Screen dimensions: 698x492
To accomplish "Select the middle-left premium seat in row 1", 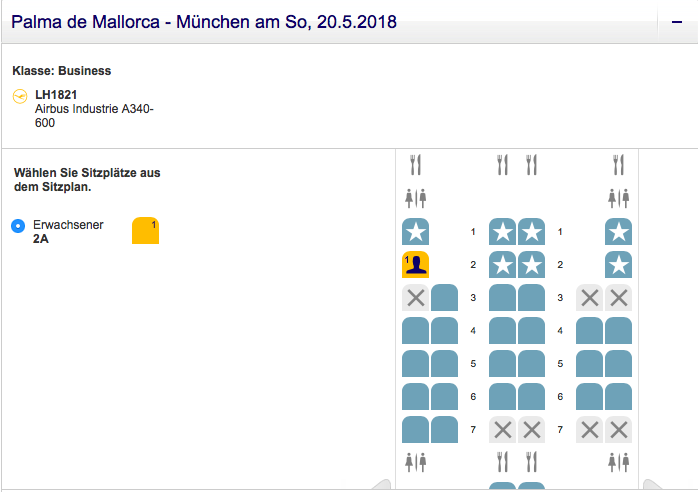I will click(502, 232).
